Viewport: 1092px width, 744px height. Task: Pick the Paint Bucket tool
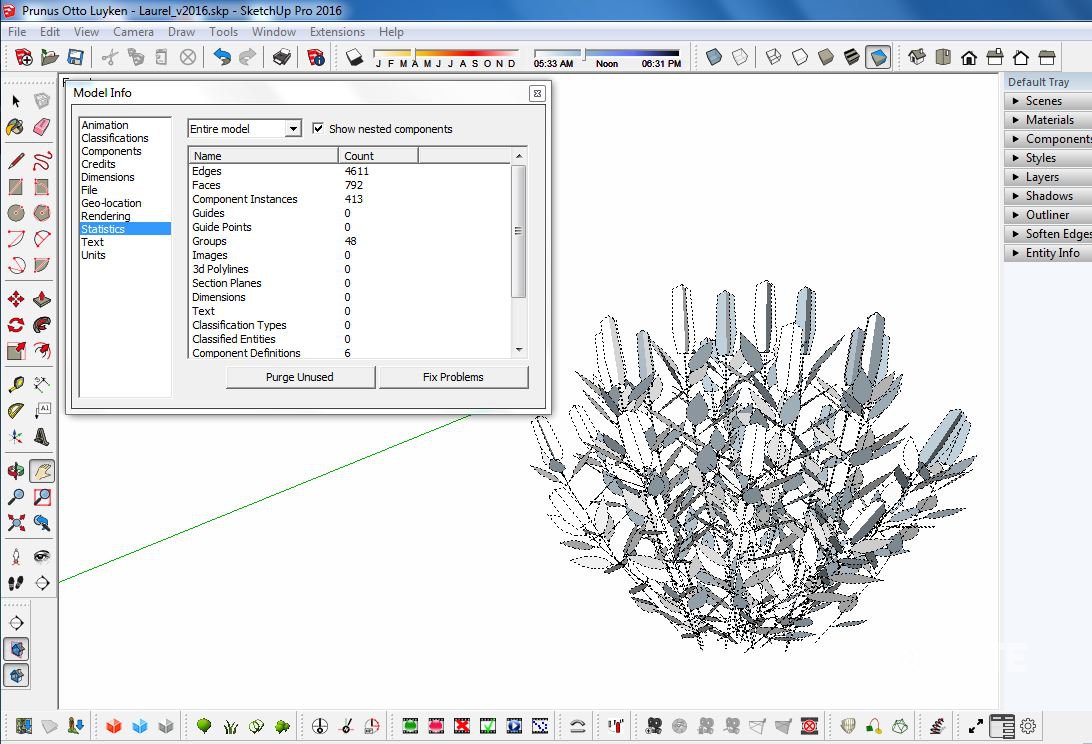tap(16, 127)
